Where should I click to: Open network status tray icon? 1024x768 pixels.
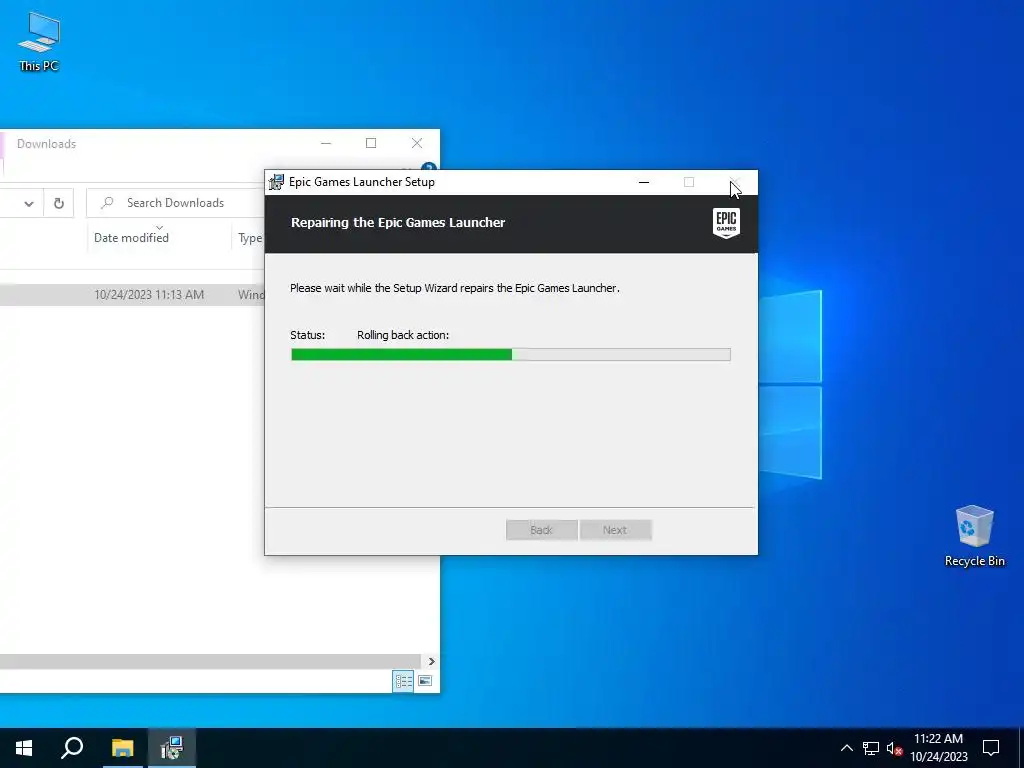point(871,748)
